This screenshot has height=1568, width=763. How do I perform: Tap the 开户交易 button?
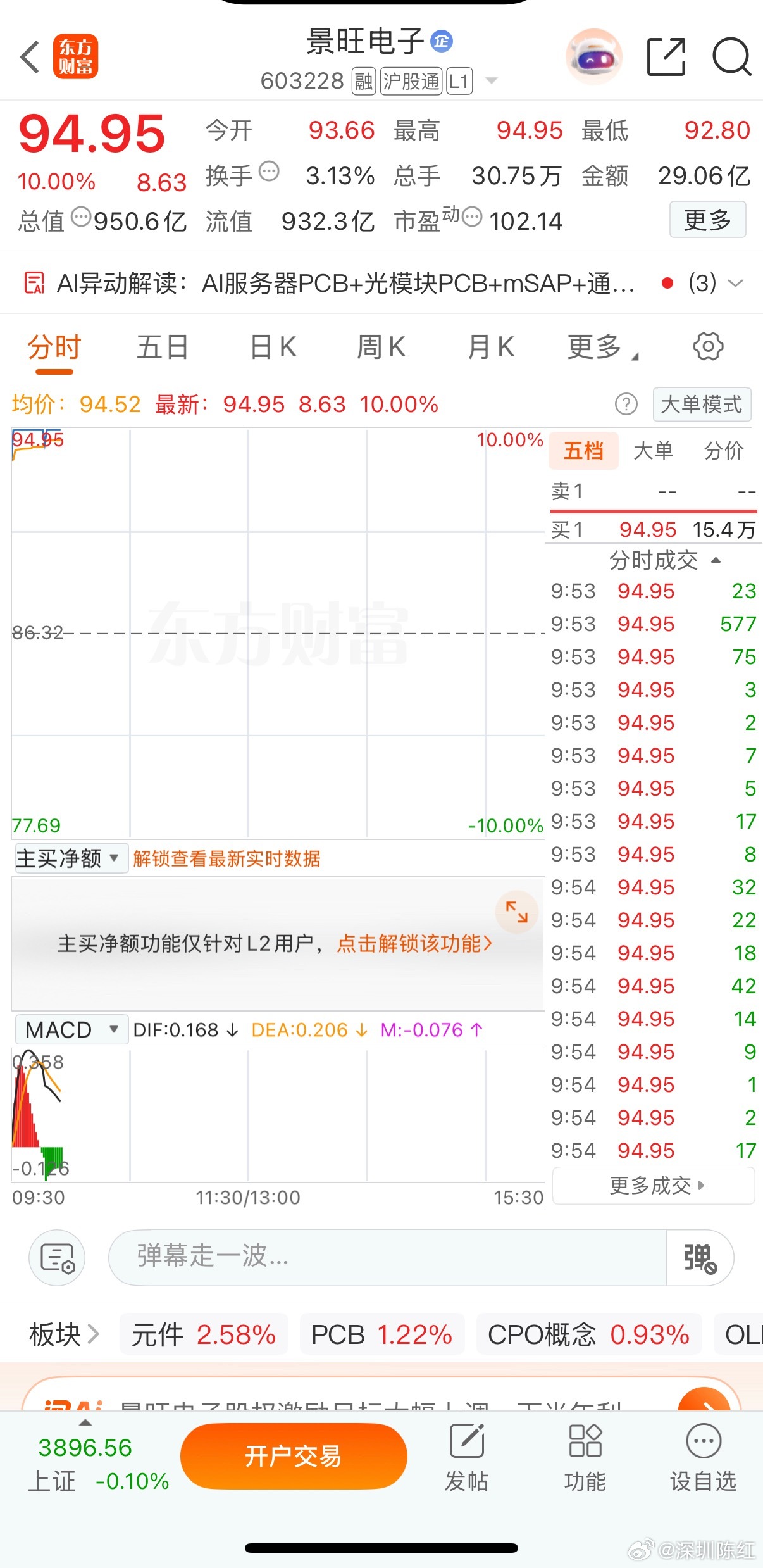coord(294,1456)
